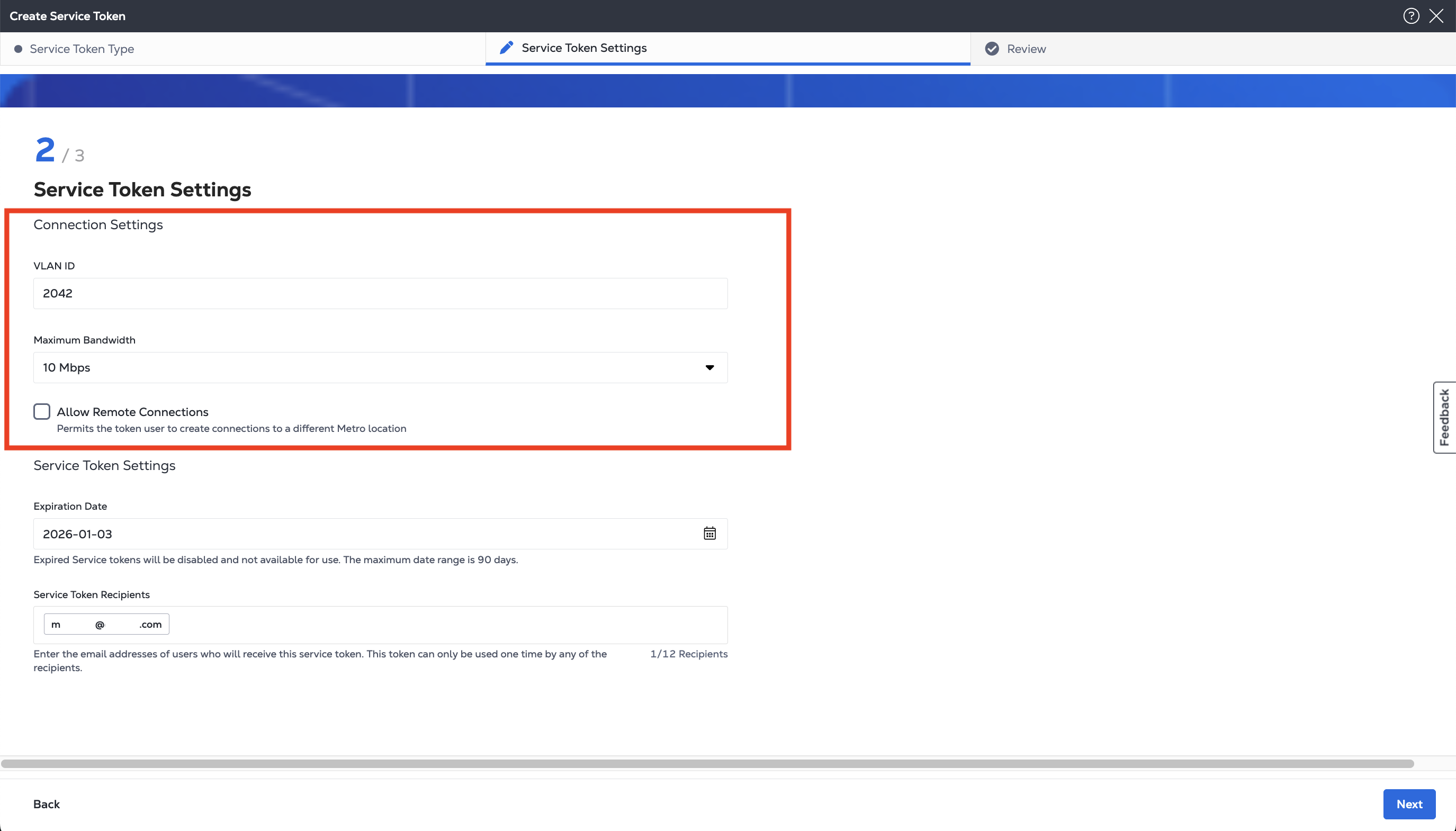
Task: Open the Feedback side tab
Action: [1444, 417]
